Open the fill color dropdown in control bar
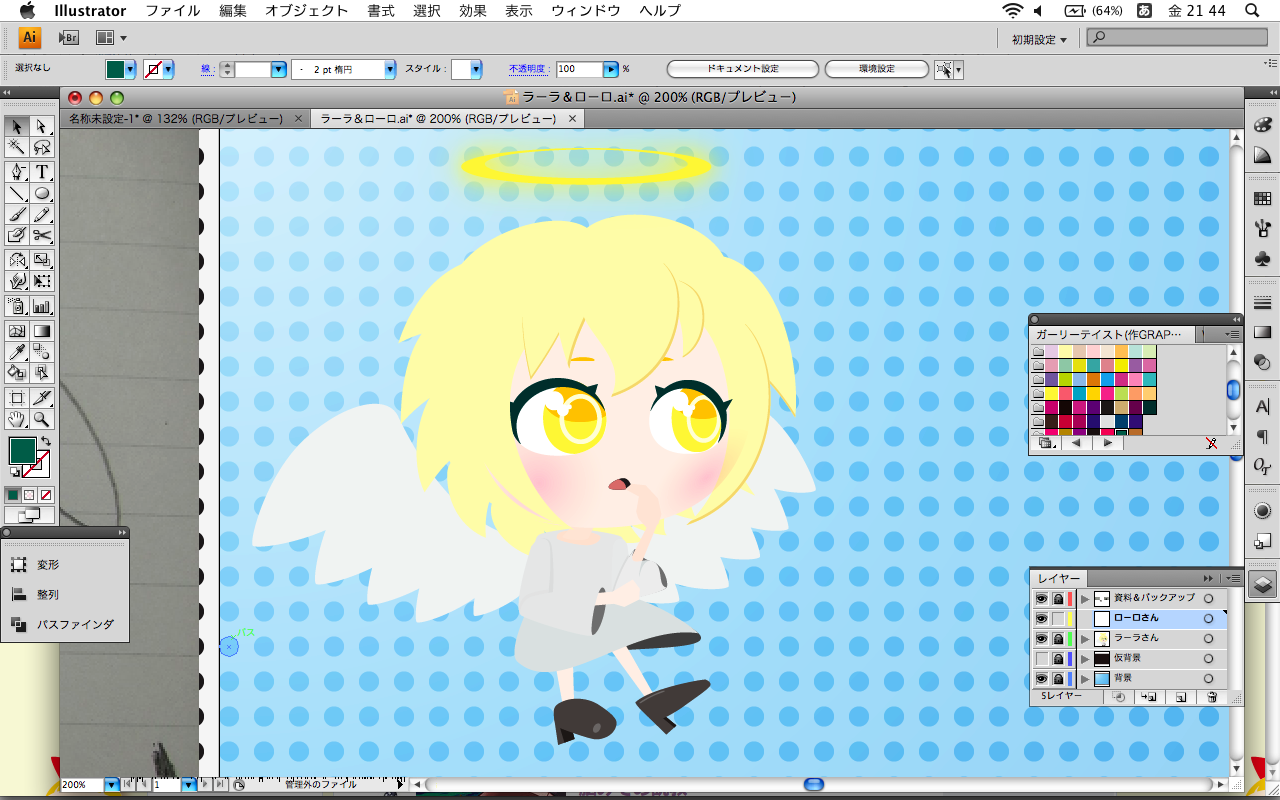Viewport: 1280px width, 800px height. tap(130, 69)
